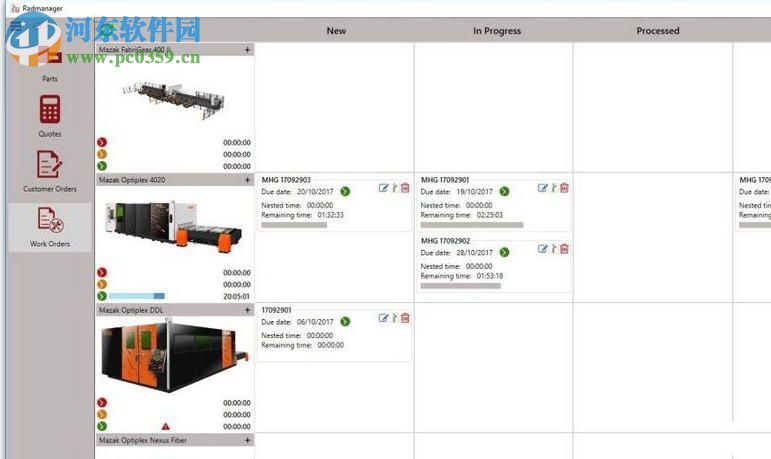Screen dimensions: 771x459
Task: Click order title MHG 17092903
Action: [286, 180]
